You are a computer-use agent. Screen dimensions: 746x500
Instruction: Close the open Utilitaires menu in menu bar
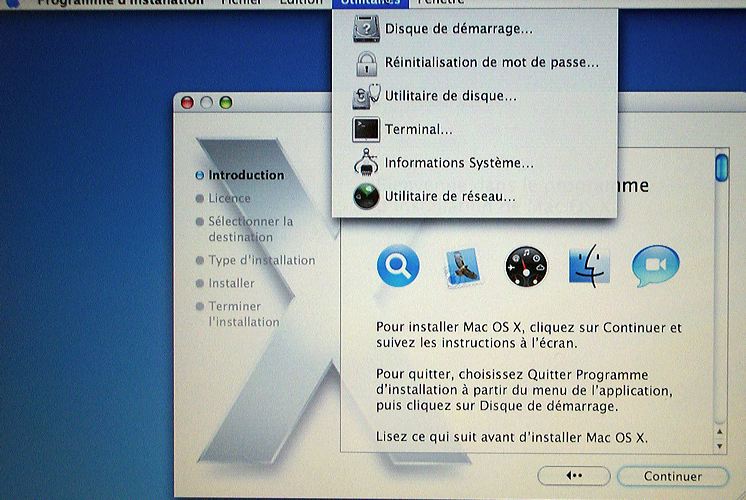click(370, 3)
